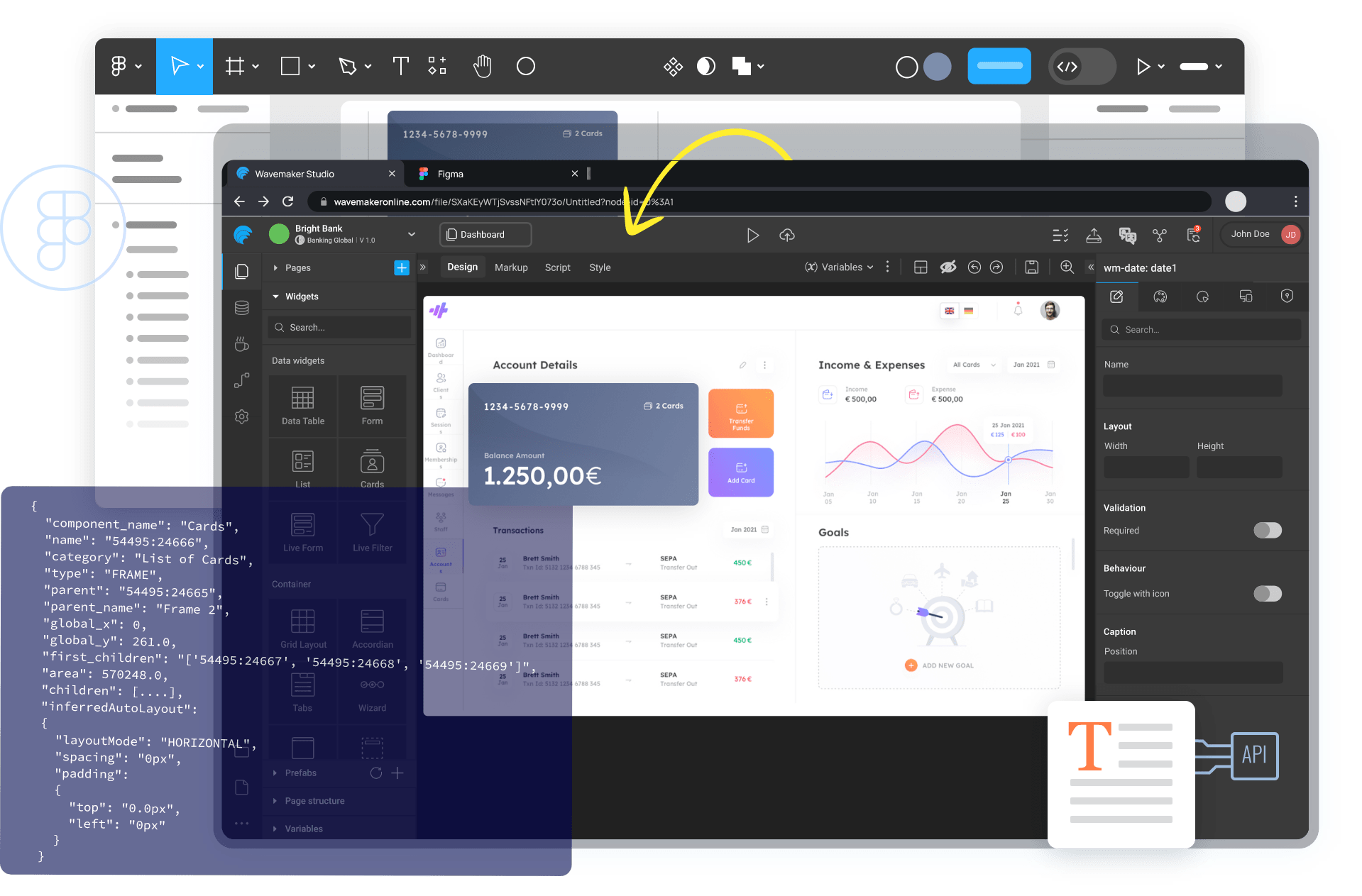Toggle the 'Toggle with icon' switch
The height and width of the screenshot is (896, 1362).
tap(1267, 594)
